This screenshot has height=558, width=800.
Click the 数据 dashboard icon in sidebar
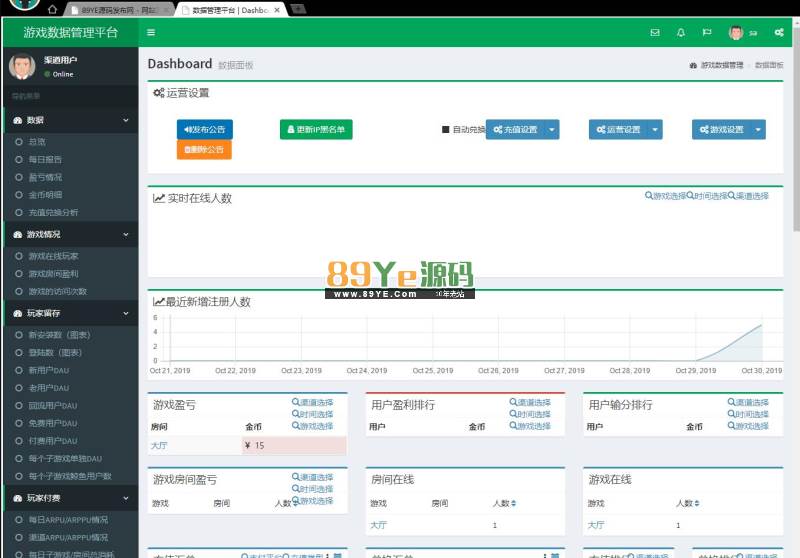point(18,120)
